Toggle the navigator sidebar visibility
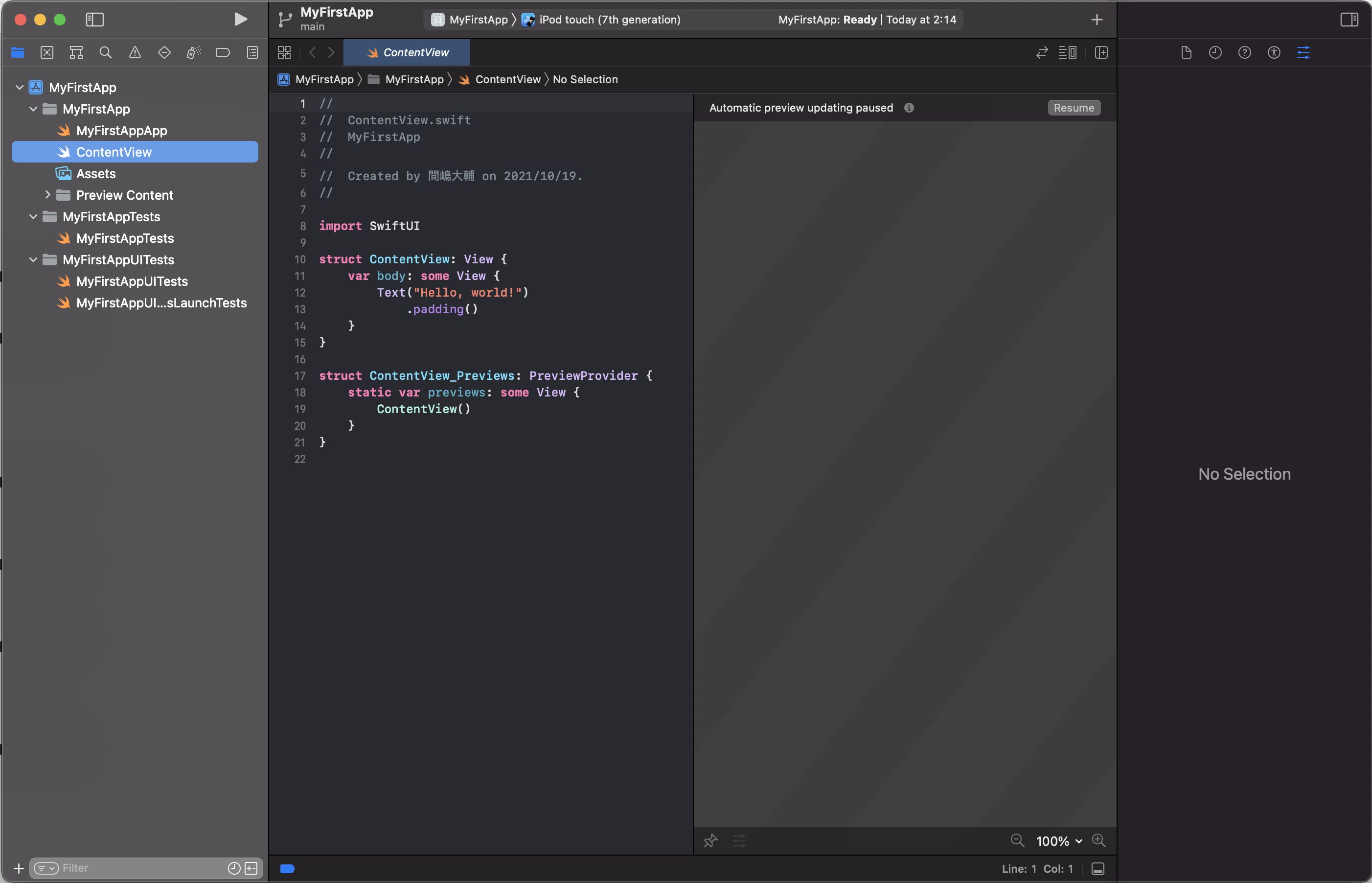This screenshot has height=883, width=1372. coord(94,20)
